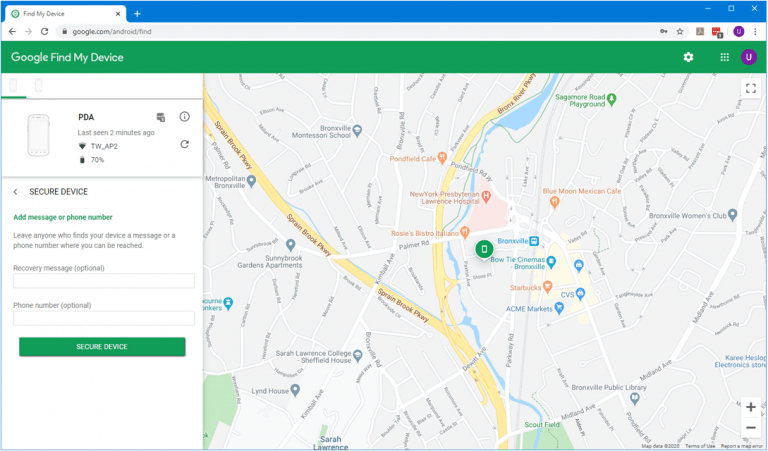This screenshot has height=451, width=768.
Task: Zoom out on the map
Action: click(750, 427)
